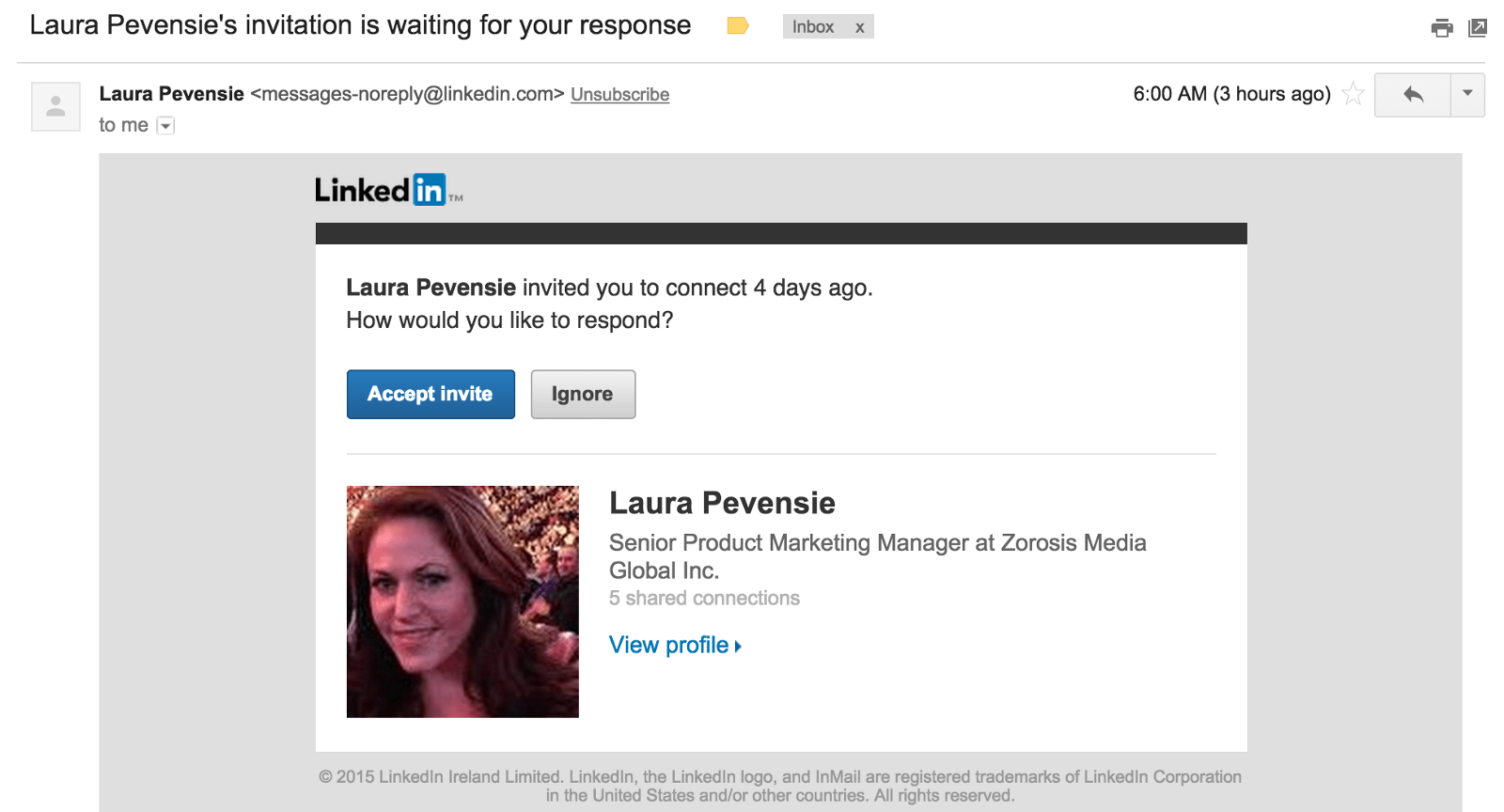Click the sender avatar placeholder

(55, 106)
